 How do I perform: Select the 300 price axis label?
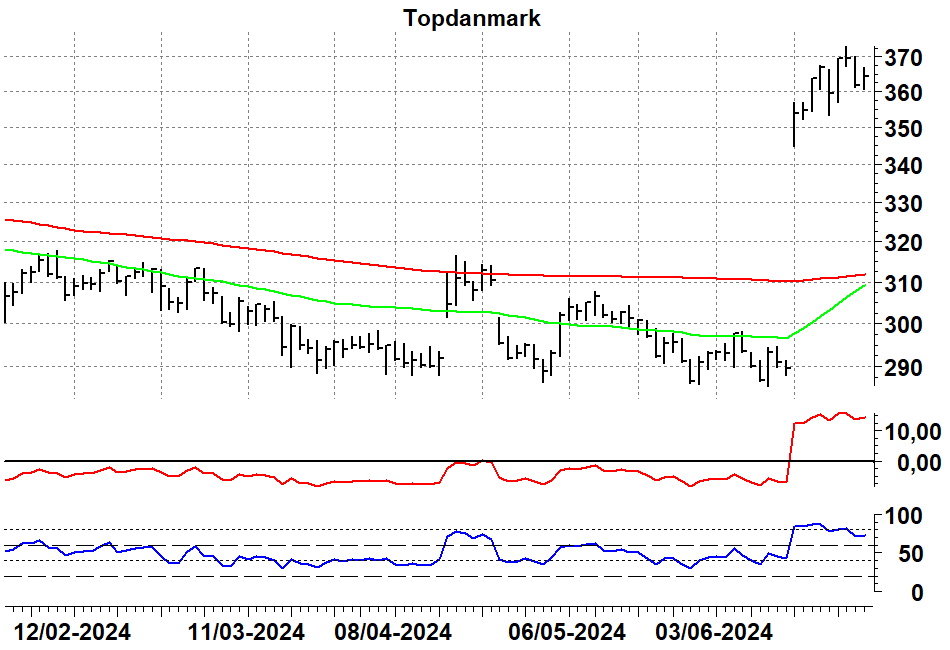click(x=903, y=324)
